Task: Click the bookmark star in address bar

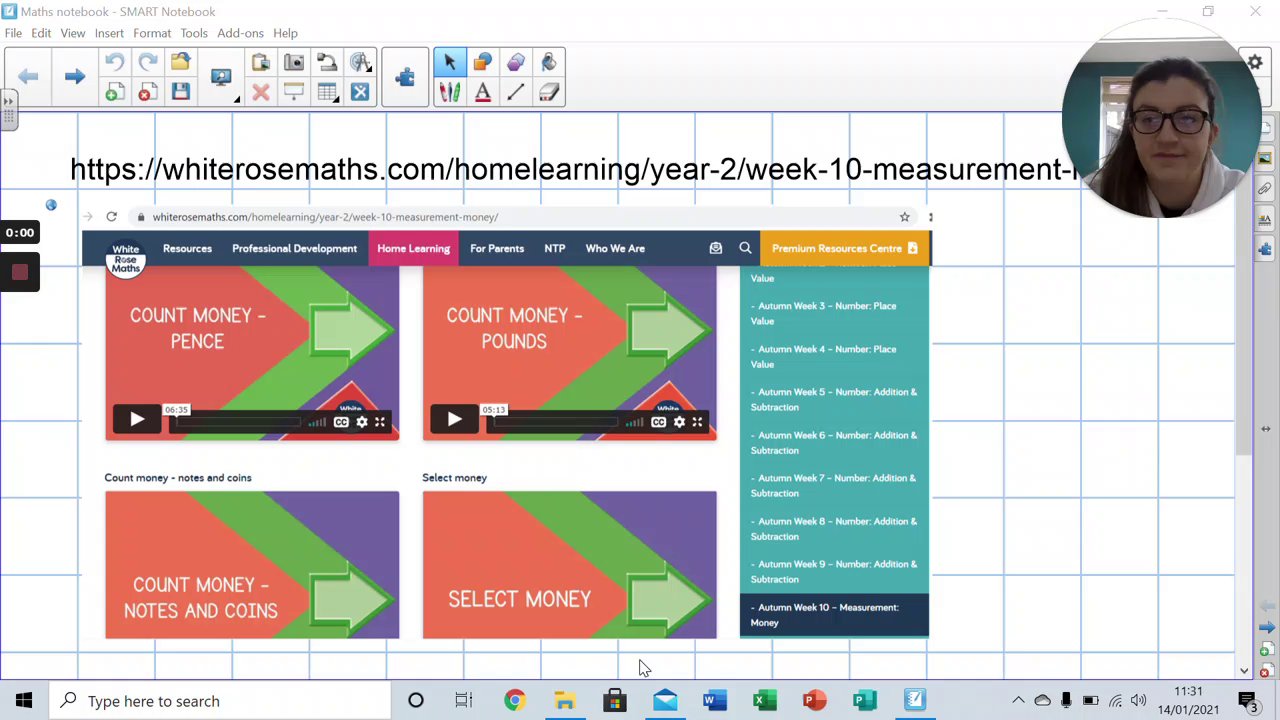Action: click(904, 217)
